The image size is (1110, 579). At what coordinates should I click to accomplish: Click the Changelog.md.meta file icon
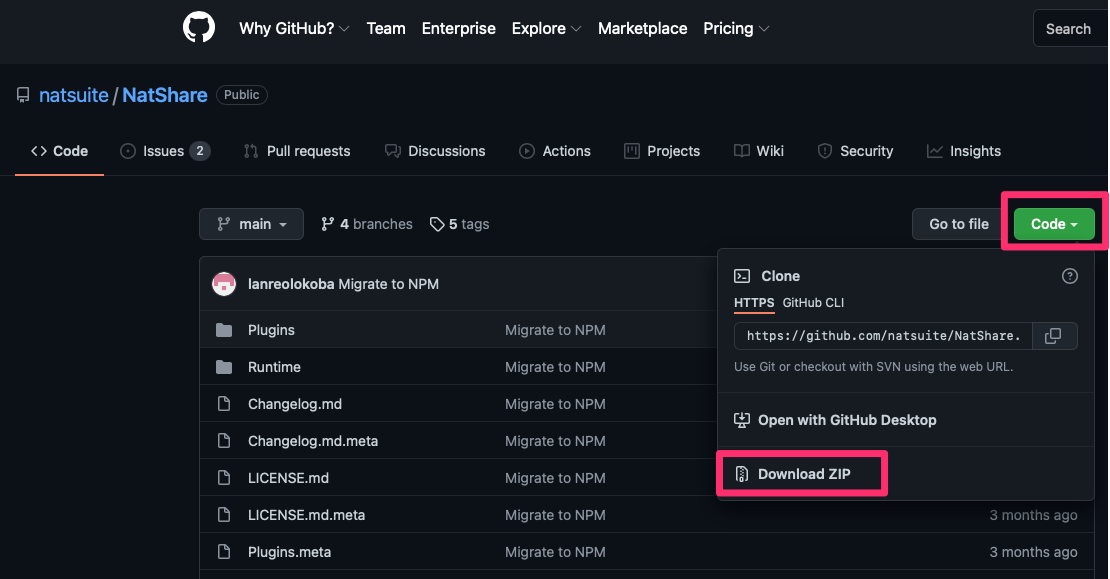click(224, 440)
